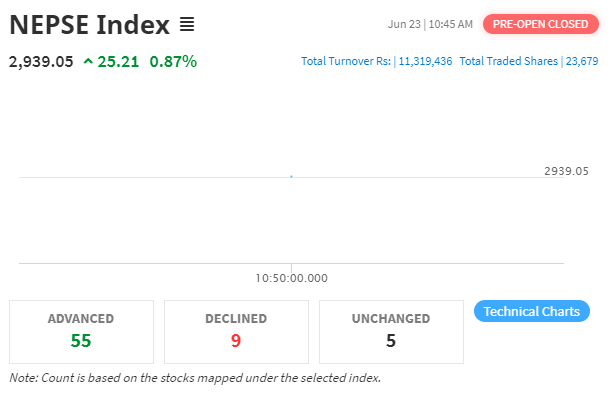613x396 pixels.
Task: Click the declined count number 9
Action: (236, 341)
